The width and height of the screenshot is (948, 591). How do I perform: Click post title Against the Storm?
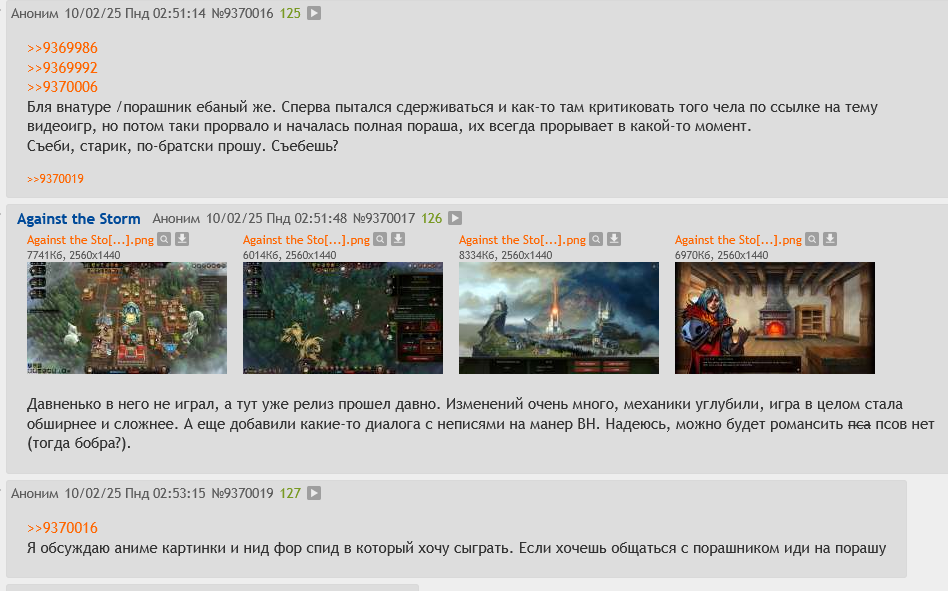click(79, 219)
